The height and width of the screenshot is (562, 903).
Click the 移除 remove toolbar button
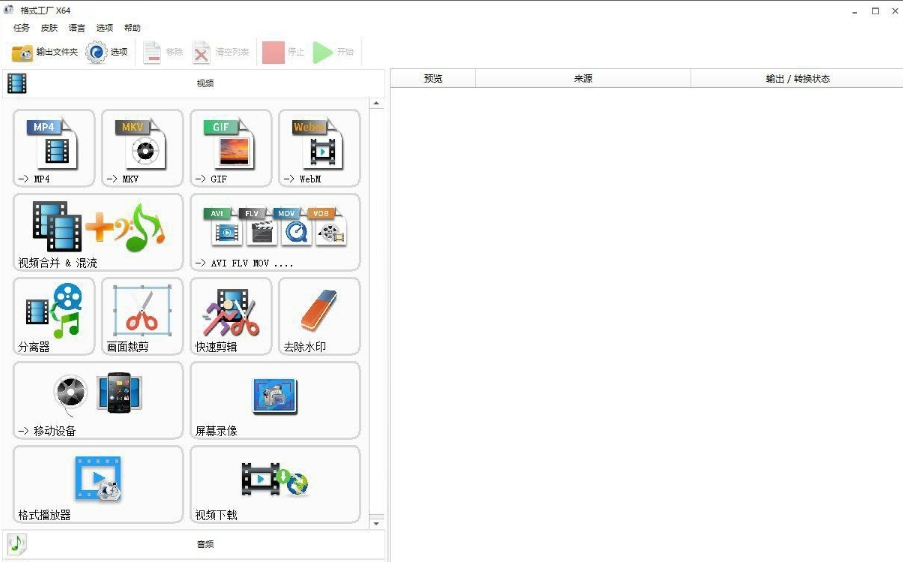coord(163,52)
